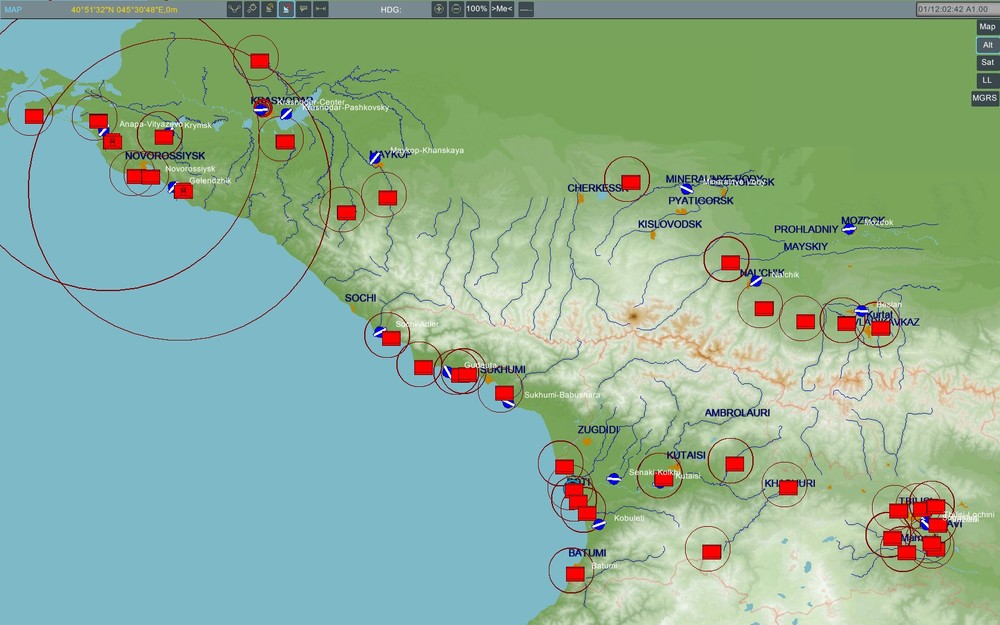This screenshot has height=625, width=1000.
Task: Click the cursor coordinates readout text
Action: [x=124, y=10]
